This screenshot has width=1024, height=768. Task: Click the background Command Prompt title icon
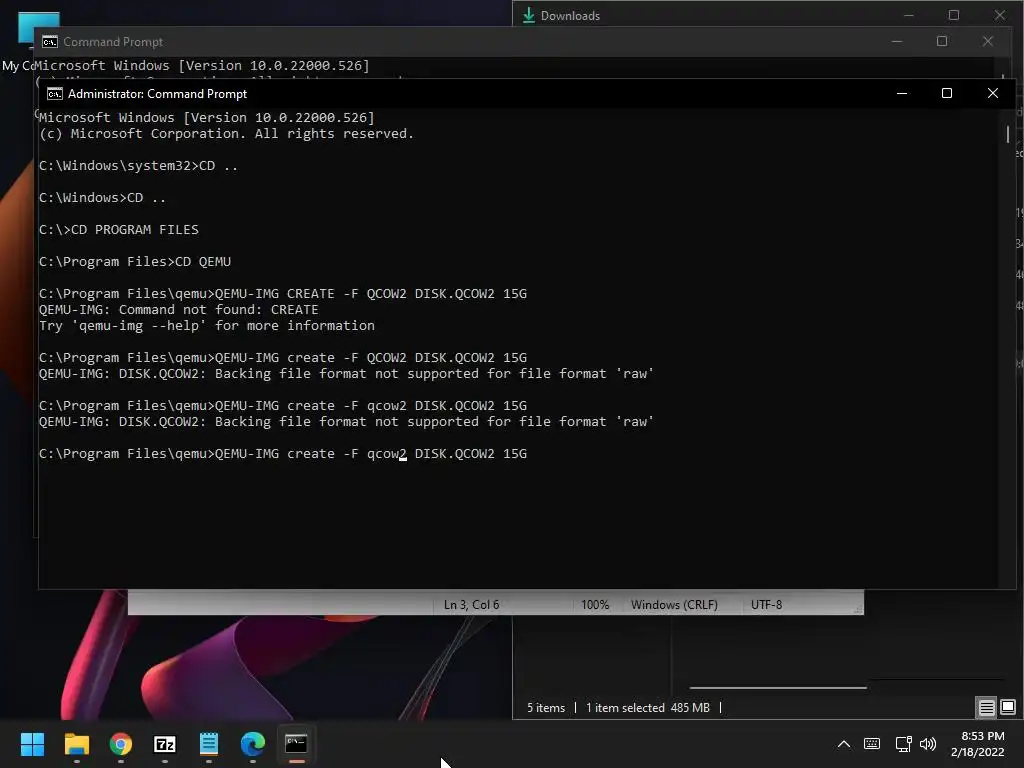[50, 42]
